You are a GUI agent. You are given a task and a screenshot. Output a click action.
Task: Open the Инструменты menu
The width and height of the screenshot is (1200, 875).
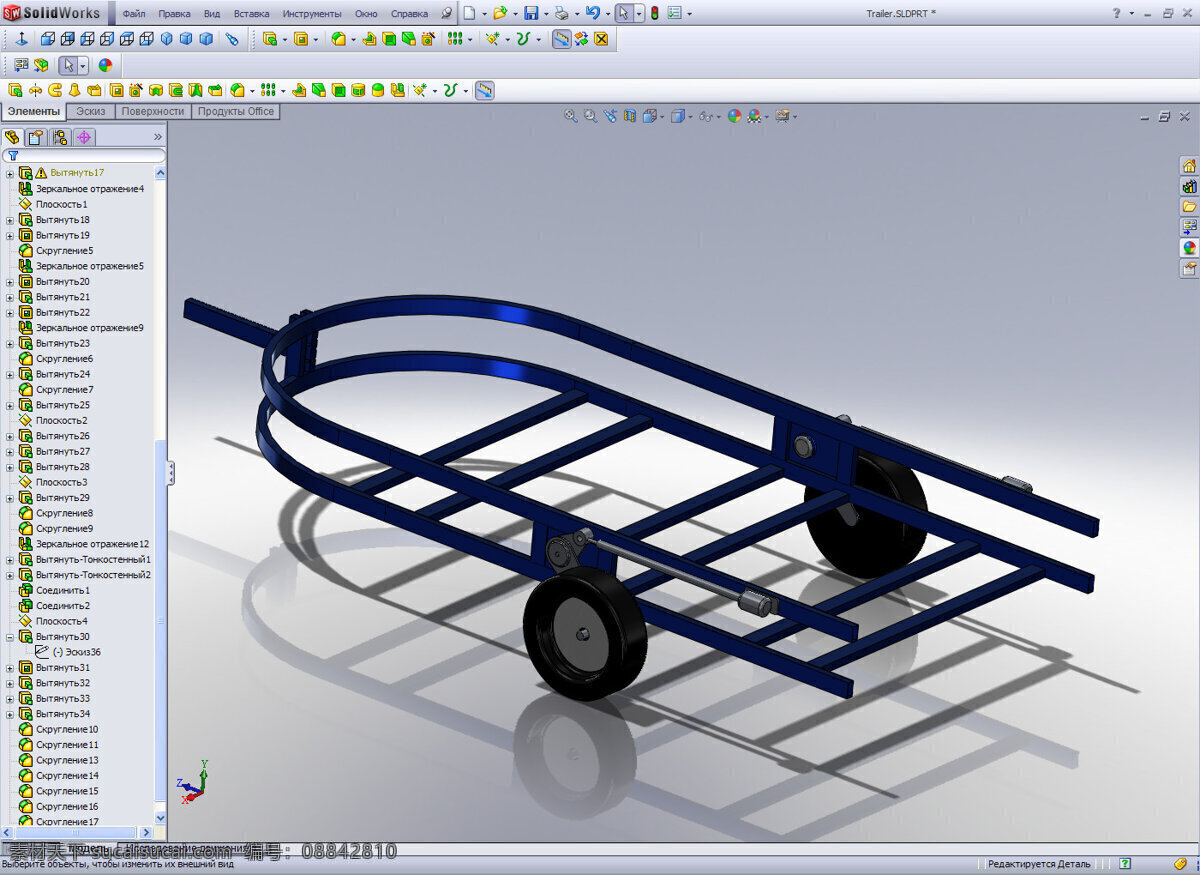[x=312, y=14]
